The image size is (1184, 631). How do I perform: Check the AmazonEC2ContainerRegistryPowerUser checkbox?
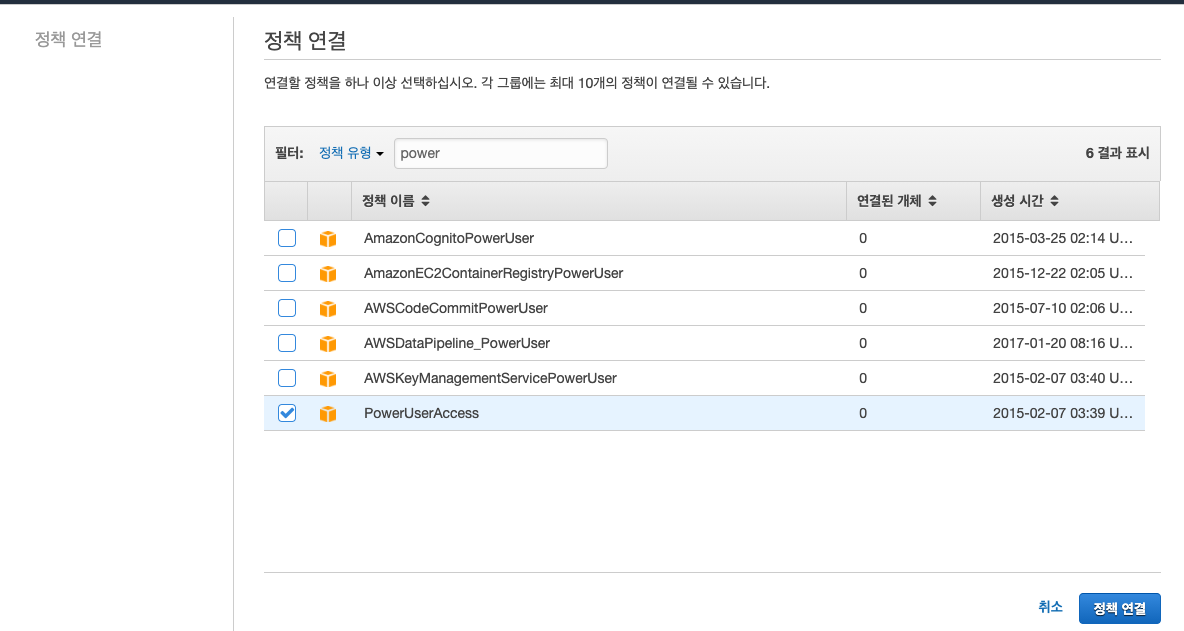coord(287,272)
